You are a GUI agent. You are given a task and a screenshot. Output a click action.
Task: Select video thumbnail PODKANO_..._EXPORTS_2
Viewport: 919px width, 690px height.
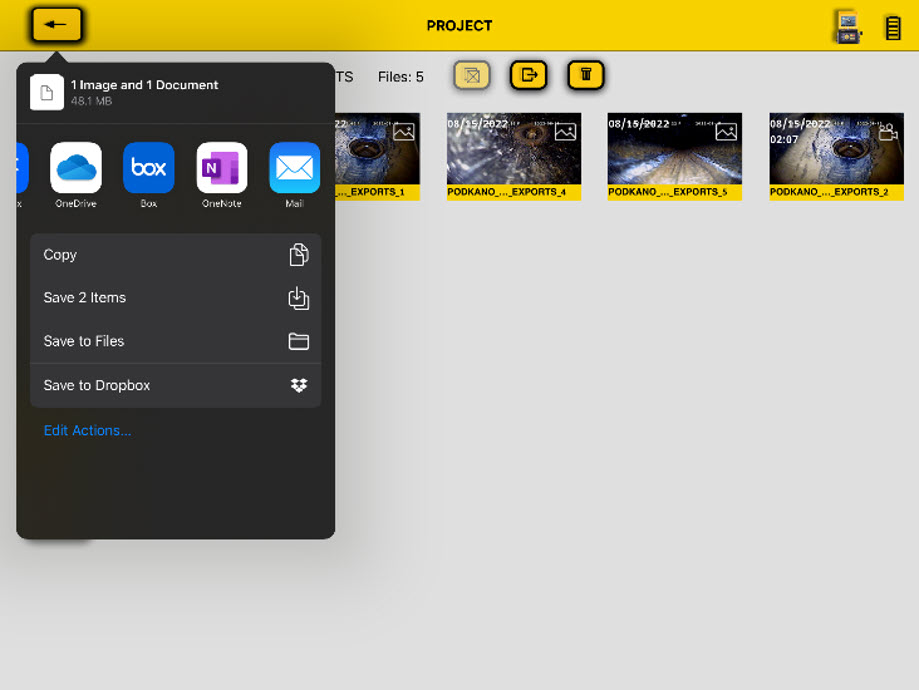click(836, 157)
